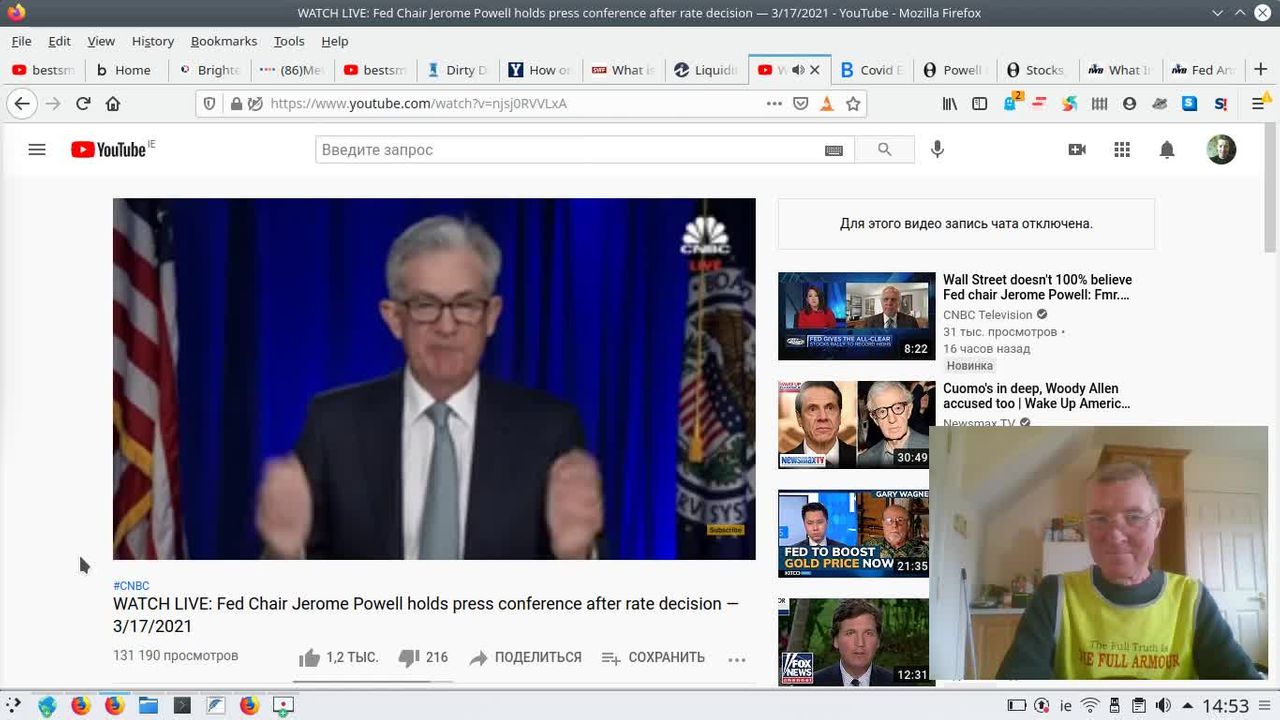1280x720 pixels.
Task: Click the YouTube logo to go home
Action: 110,150
